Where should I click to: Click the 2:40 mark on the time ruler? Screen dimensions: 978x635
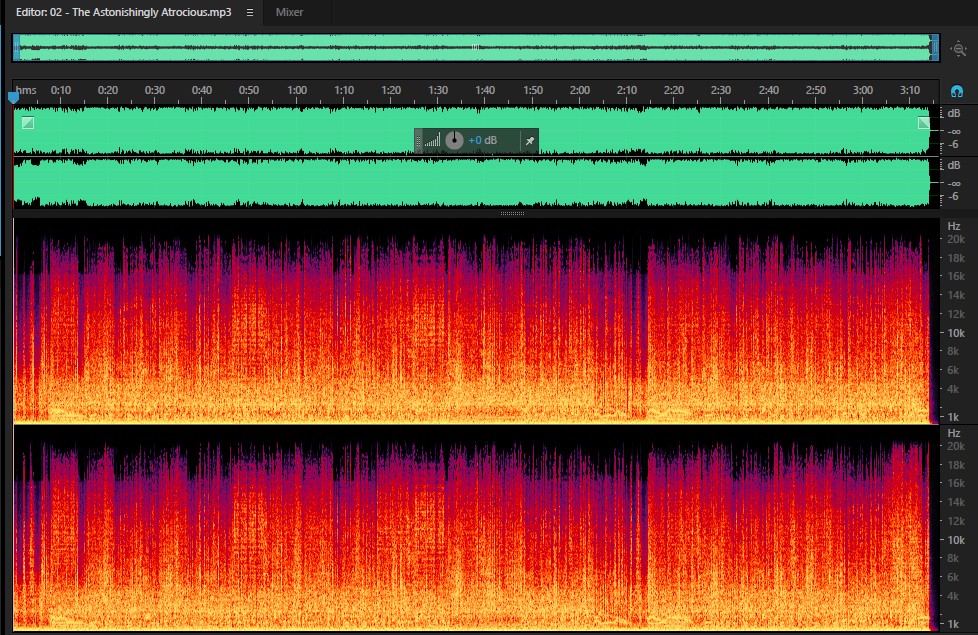pyautogui.click(x=768, y=90)
